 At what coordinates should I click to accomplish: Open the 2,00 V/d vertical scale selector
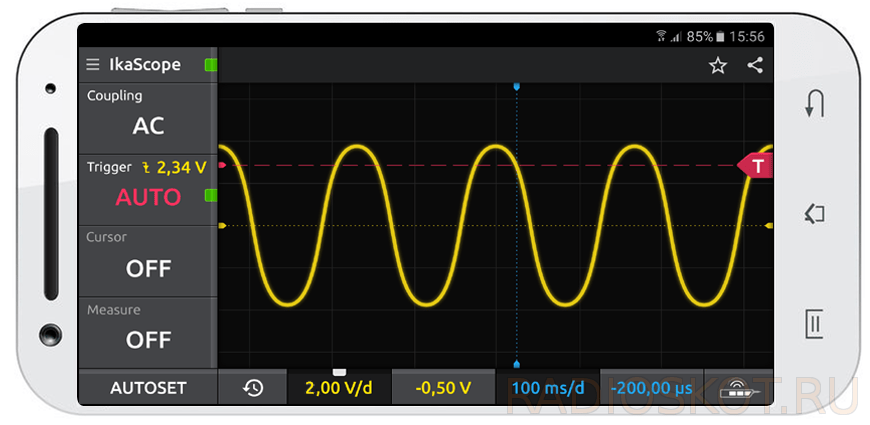coord(338,388)
